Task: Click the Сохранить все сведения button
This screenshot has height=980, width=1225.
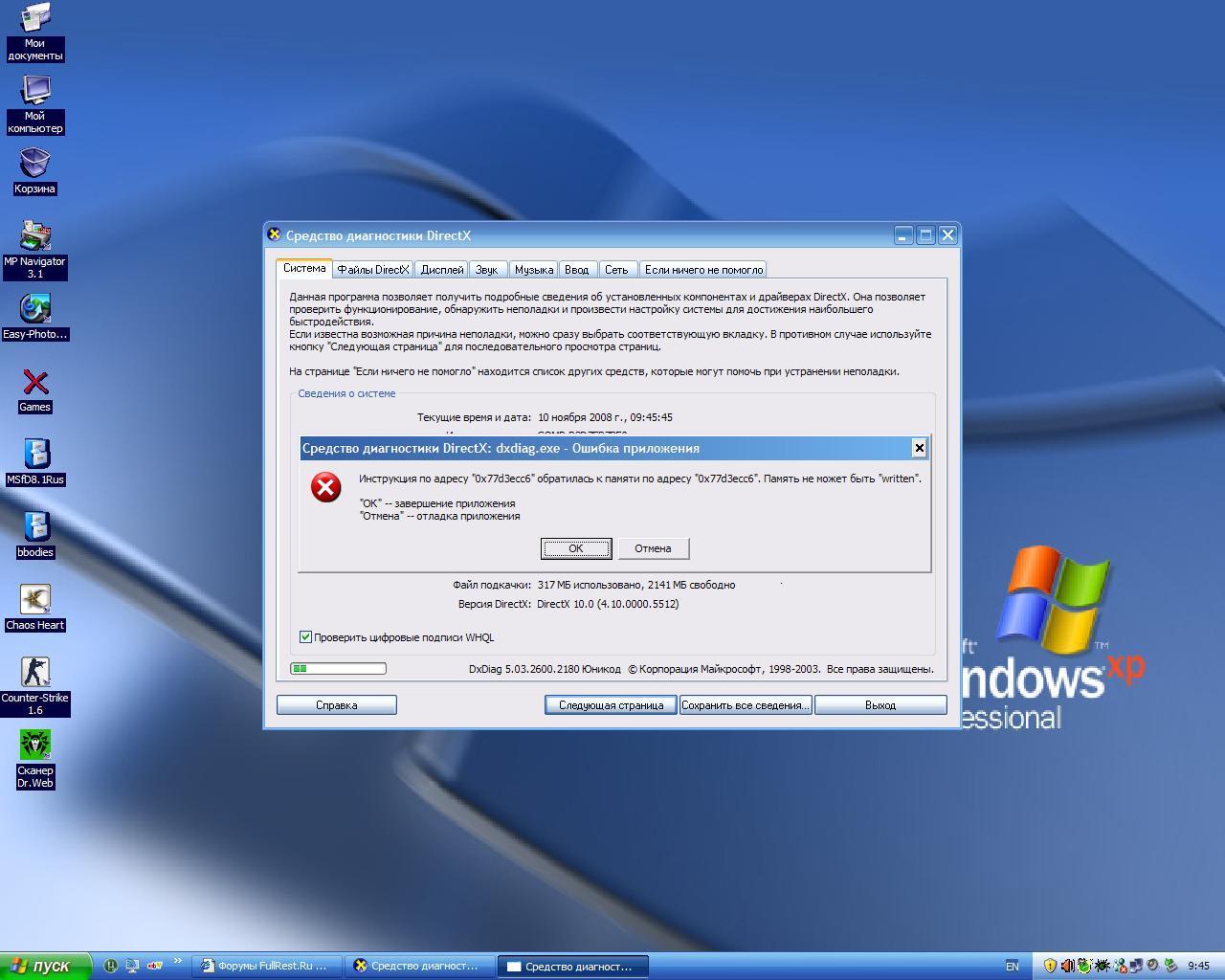Action: pos(746,705)
